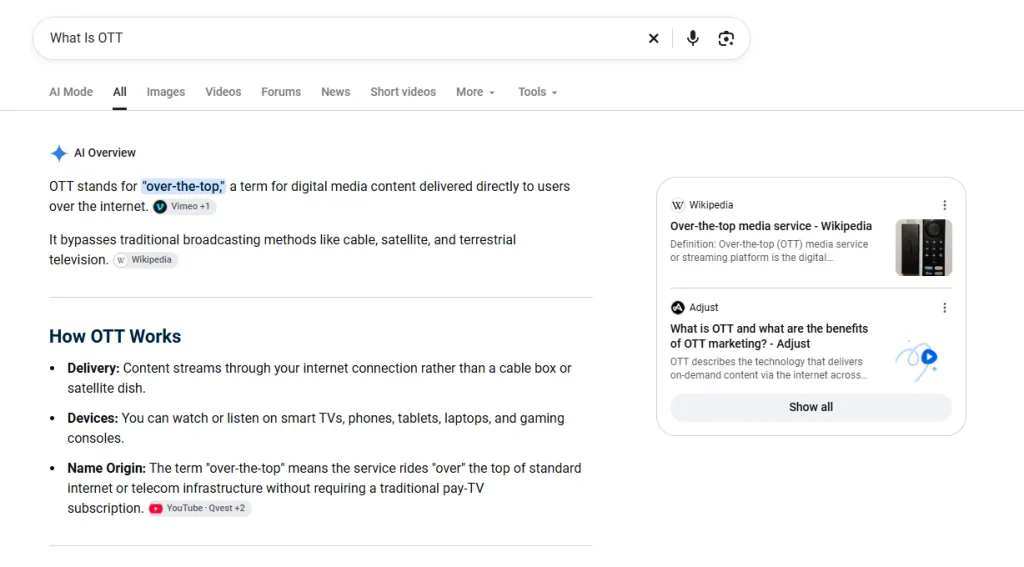Switch to the Short videos tab
The image size is (1024, 567).
click(x=403, y=92)
